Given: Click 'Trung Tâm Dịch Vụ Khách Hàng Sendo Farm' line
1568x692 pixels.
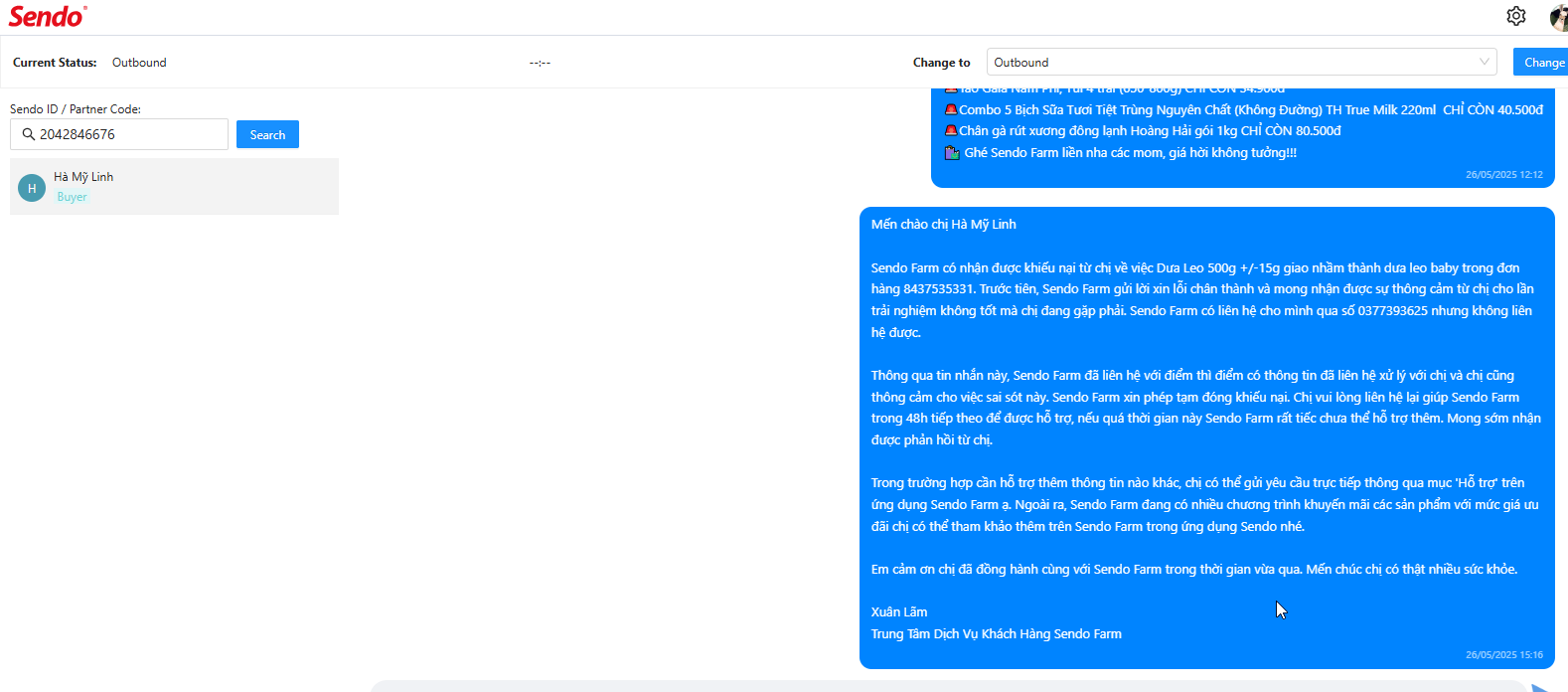Looking at the screenshot, I should coord(997,633).
